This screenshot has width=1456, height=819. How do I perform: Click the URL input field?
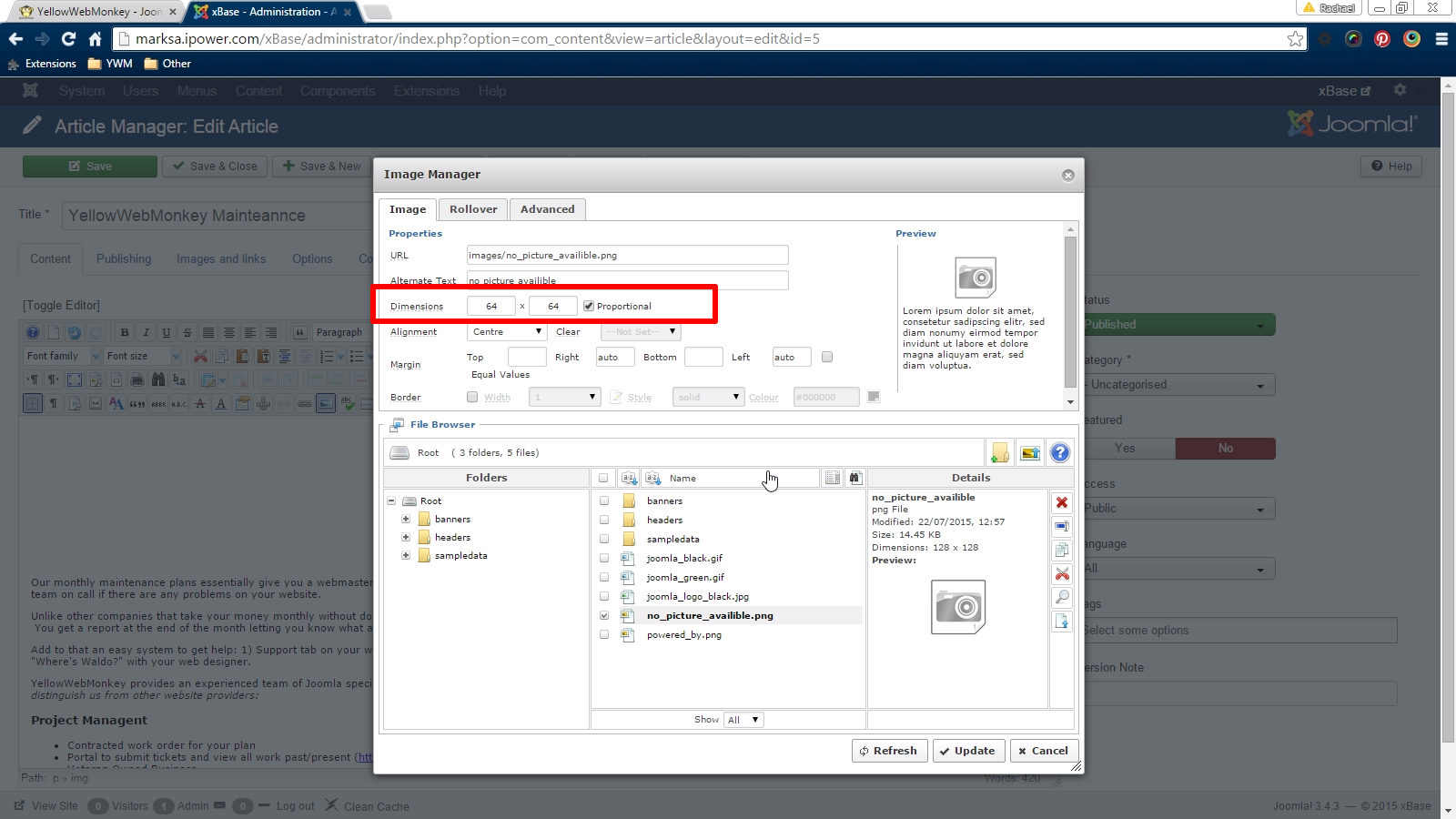(627, 255)
